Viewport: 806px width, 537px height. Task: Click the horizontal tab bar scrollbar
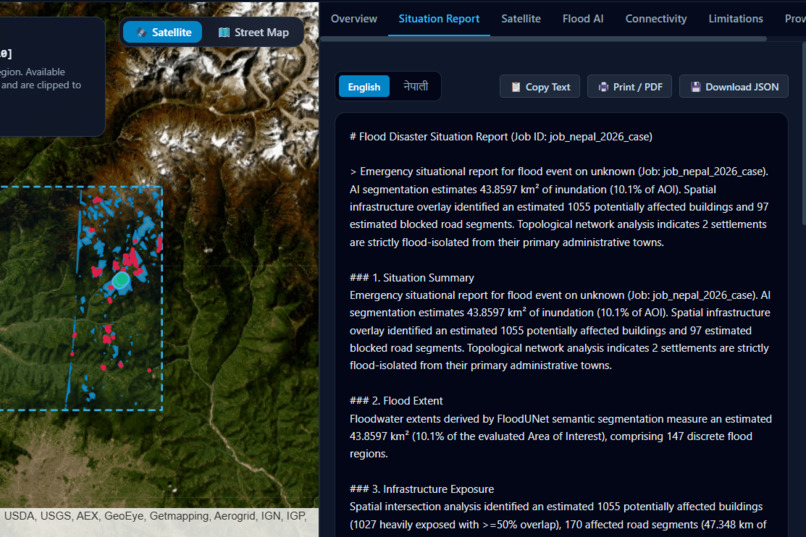(x=543, y=39)
